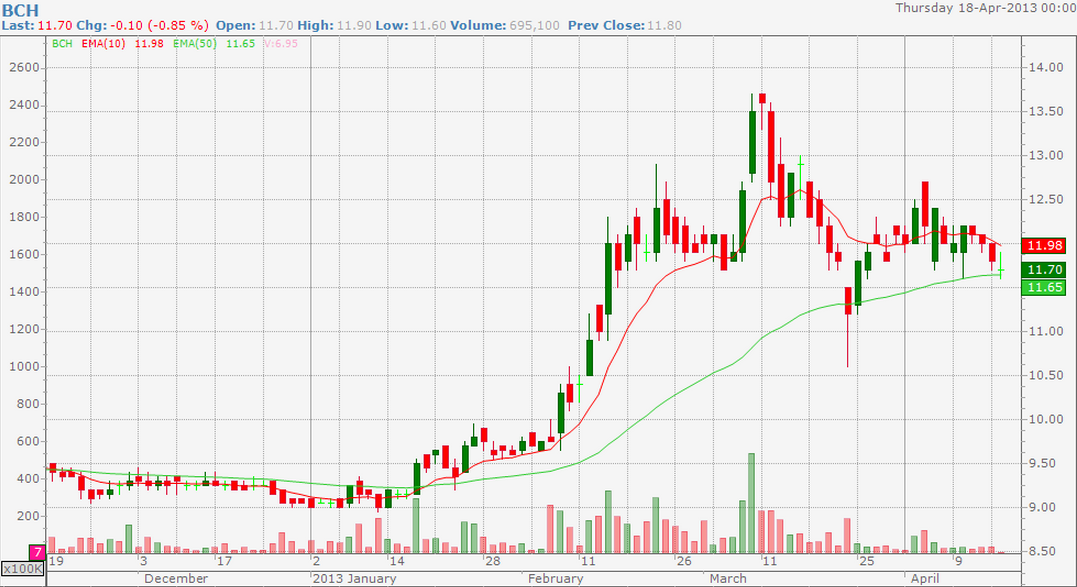
Task: Click the 26 date tick label
Action: click(683, 561)
